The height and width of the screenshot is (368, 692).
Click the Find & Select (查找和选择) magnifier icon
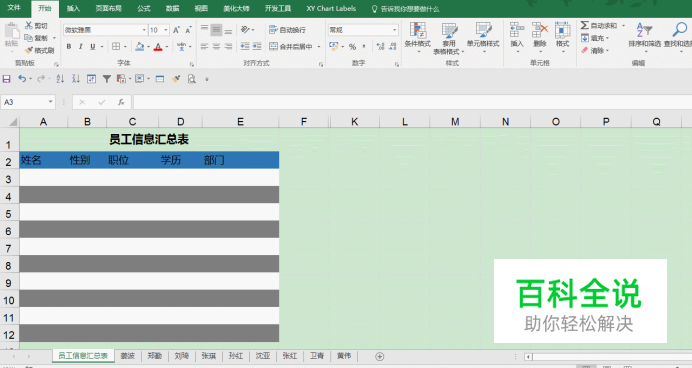point(679,30)
